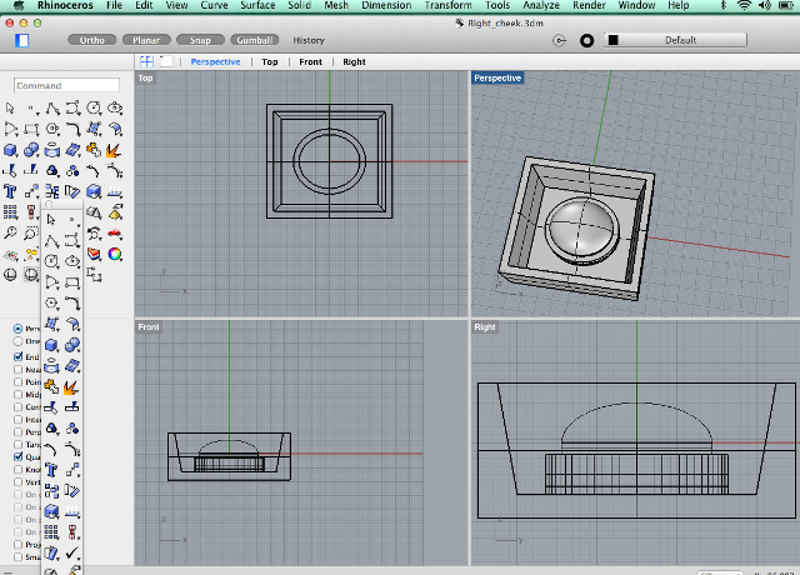Click the orange puzzle Join icon in docked toolbar
Image resolution: width=800 pixels, height=575 pixels.
(93, 151)
